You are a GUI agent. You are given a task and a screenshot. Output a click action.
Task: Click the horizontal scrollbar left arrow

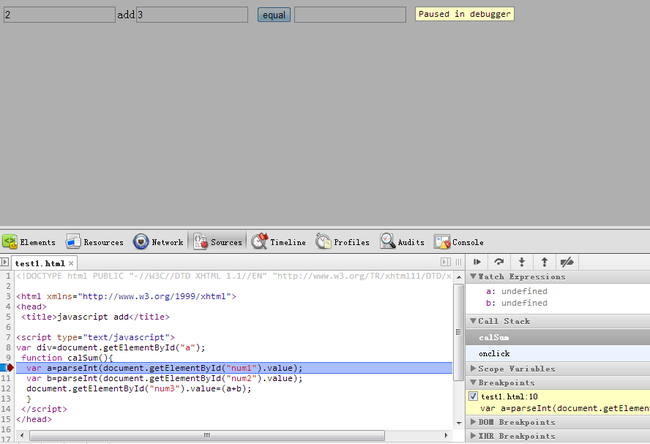22,435
